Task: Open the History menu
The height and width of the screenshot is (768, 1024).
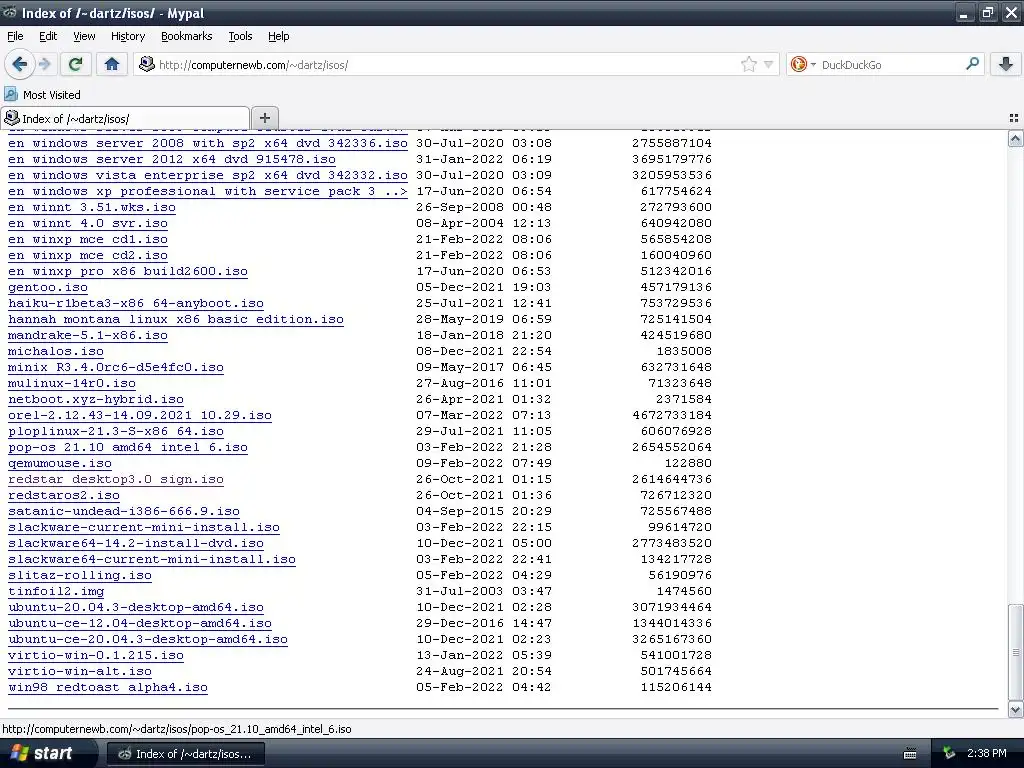Action: 127,37
